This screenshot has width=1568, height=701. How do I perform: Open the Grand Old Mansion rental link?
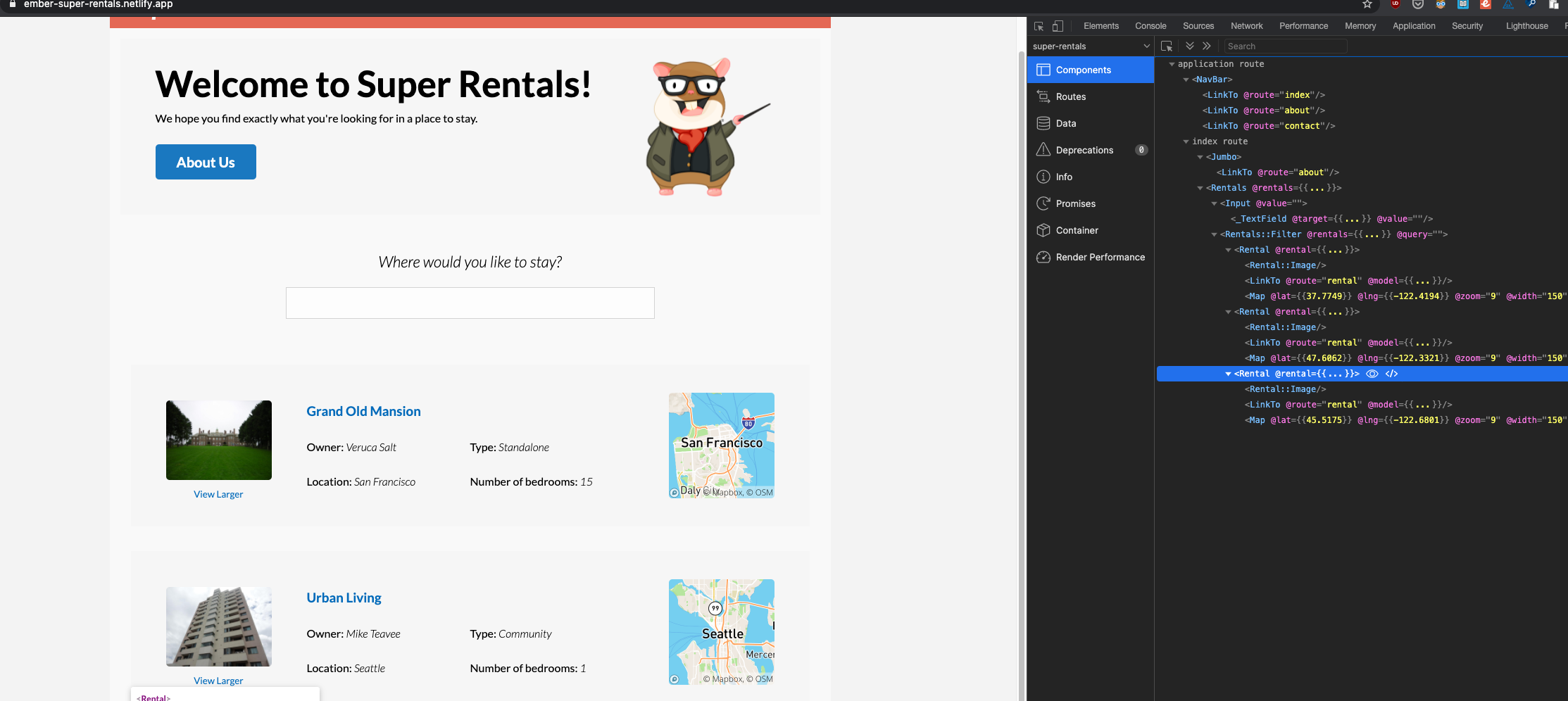click(363, 411)
